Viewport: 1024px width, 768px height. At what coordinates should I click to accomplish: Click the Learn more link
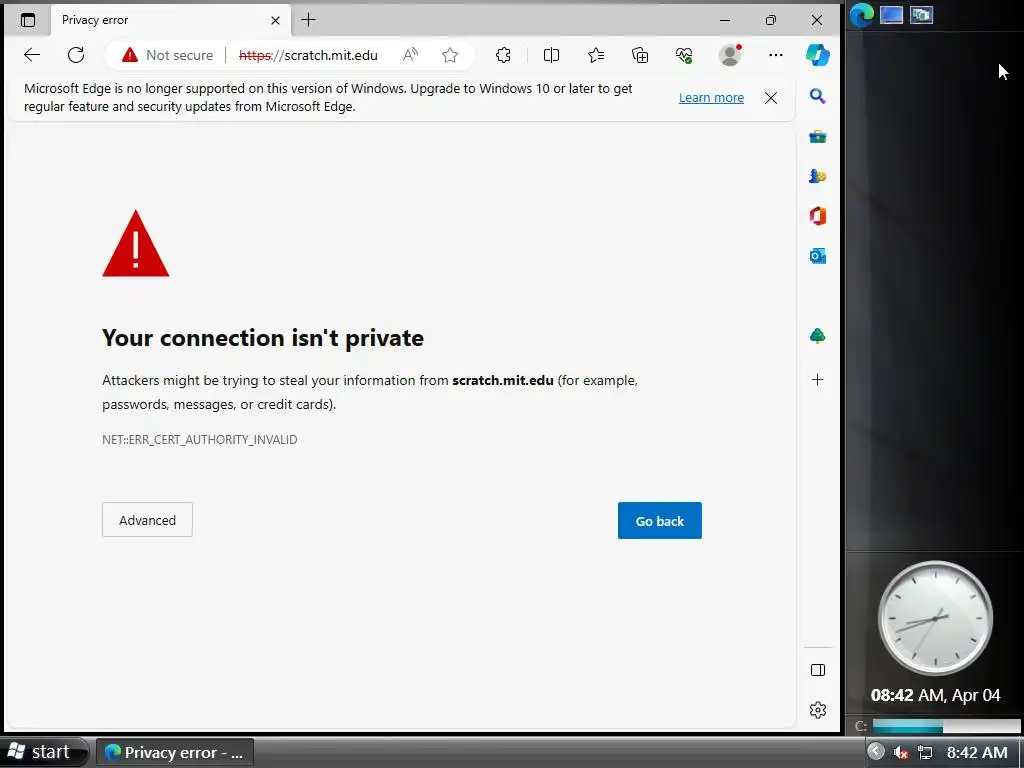click(x=711, y=98)
